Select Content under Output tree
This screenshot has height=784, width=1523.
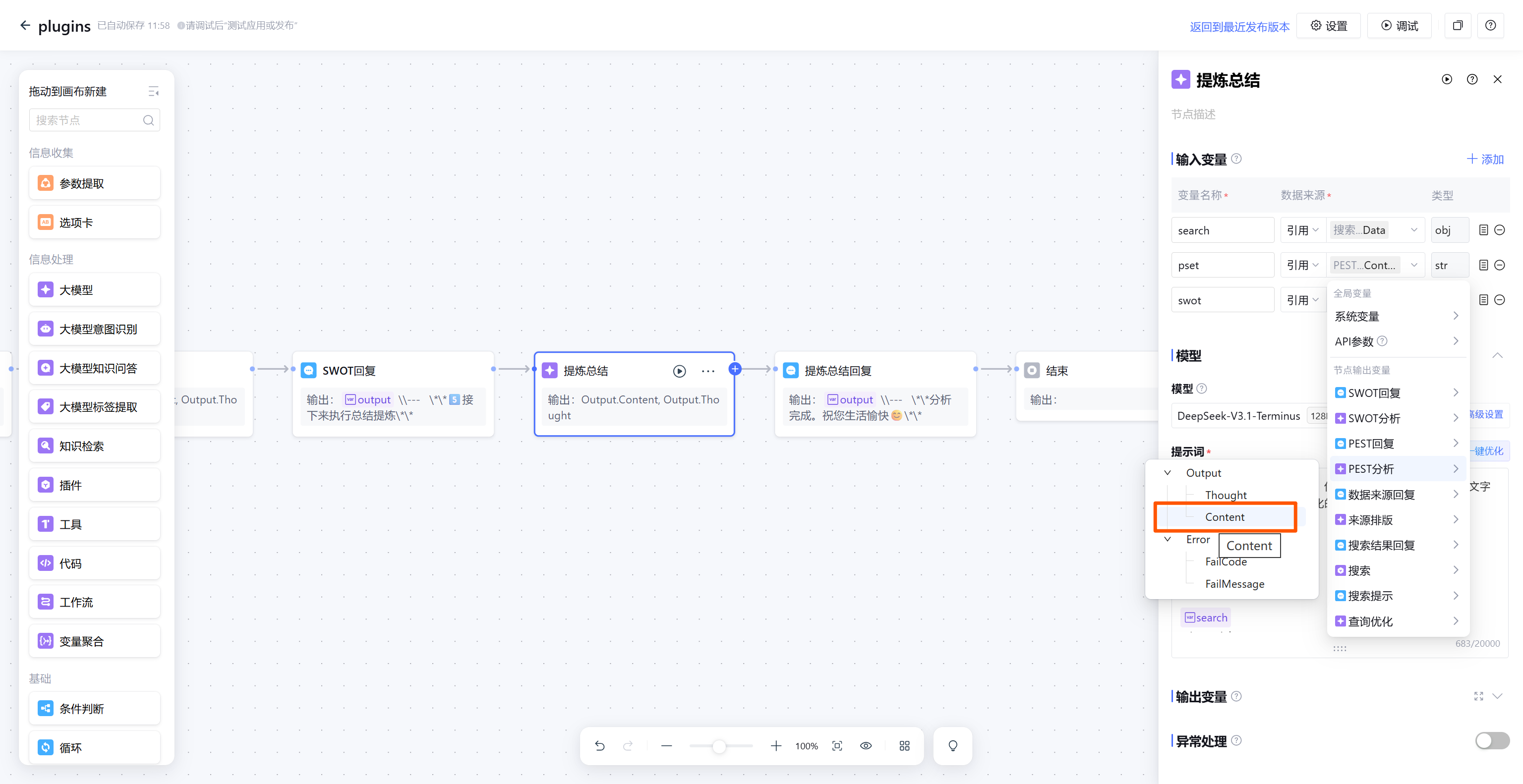click(x=1225, y=517)
